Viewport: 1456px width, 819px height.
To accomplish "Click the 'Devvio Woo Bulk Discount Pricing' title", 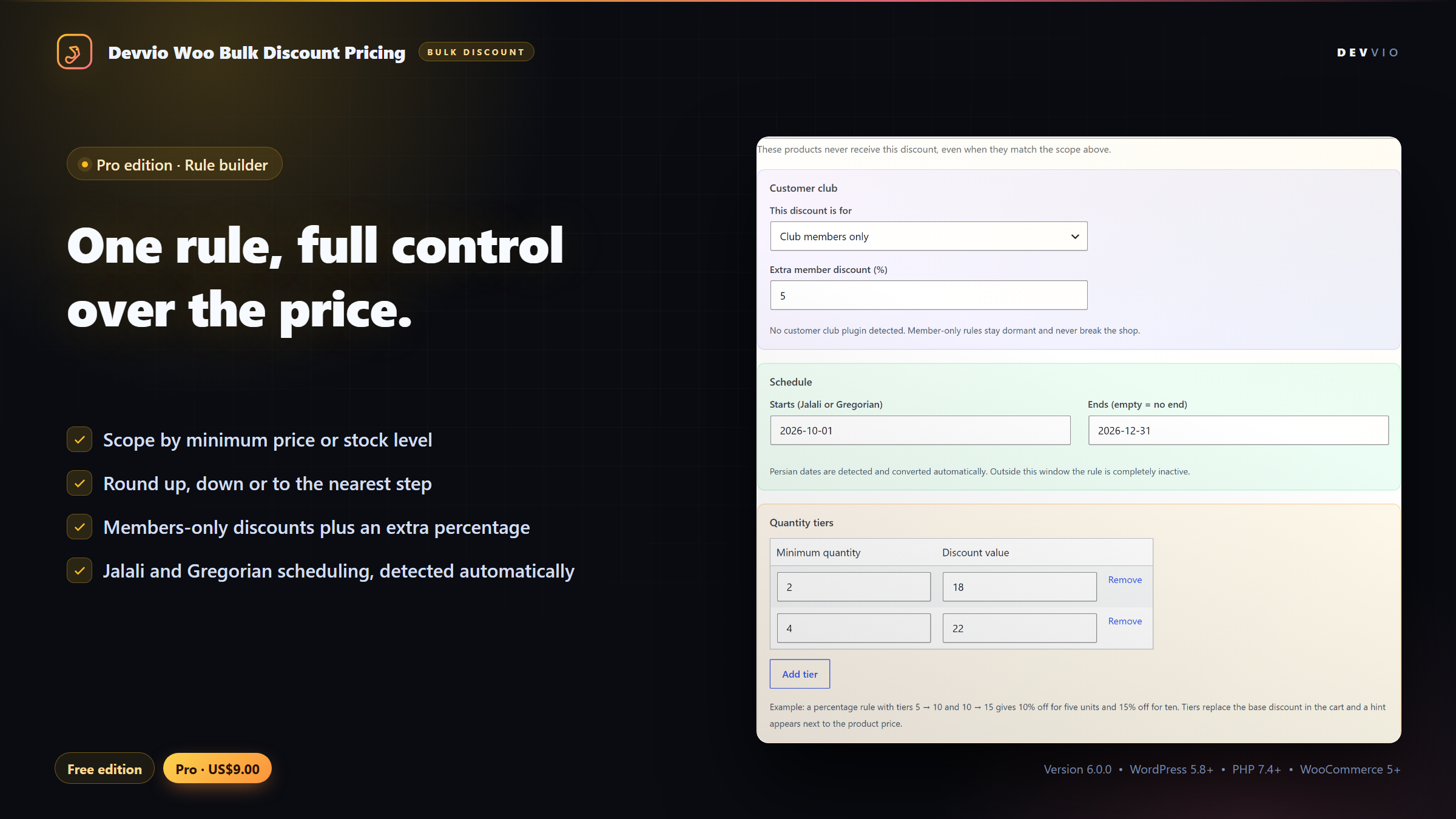I will point(257,53).
